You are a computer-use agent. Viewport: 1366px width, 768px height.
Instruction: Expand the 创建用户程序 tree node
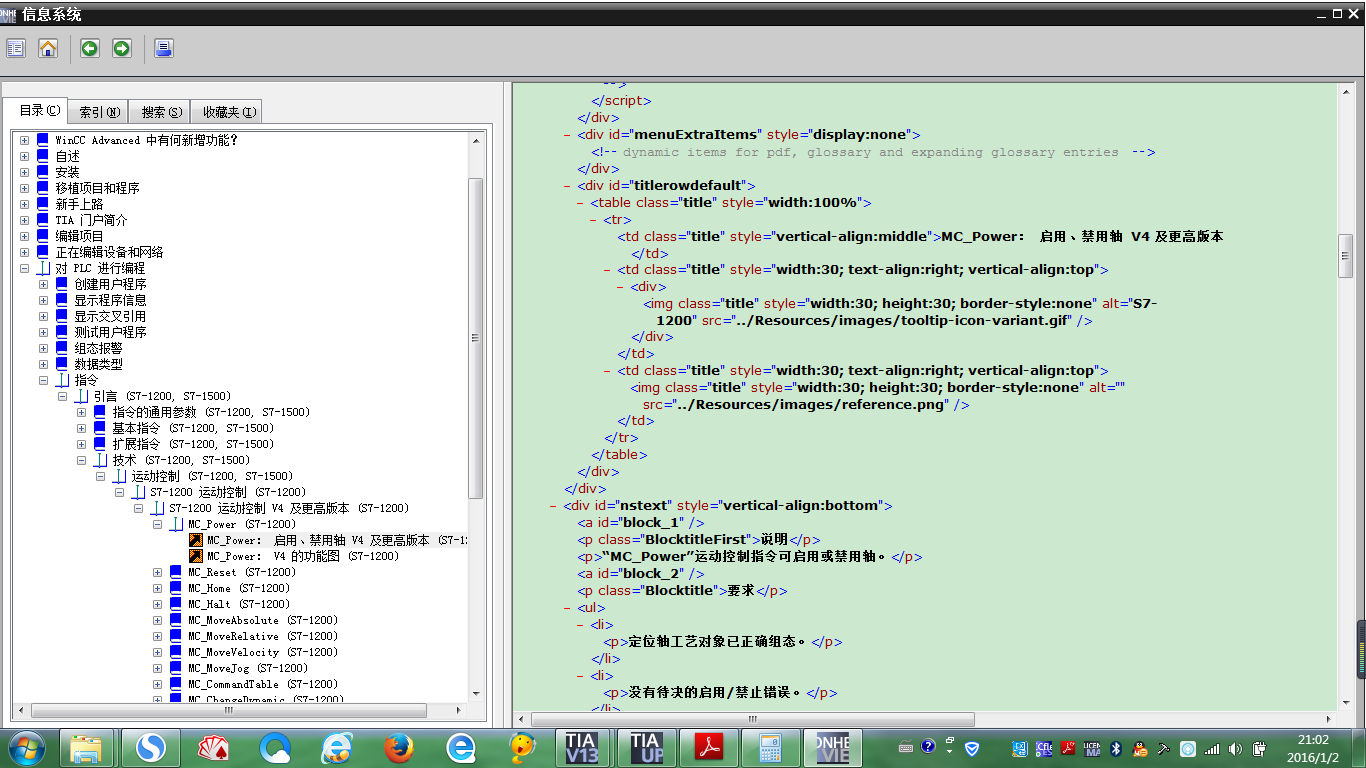pos(44,284)
